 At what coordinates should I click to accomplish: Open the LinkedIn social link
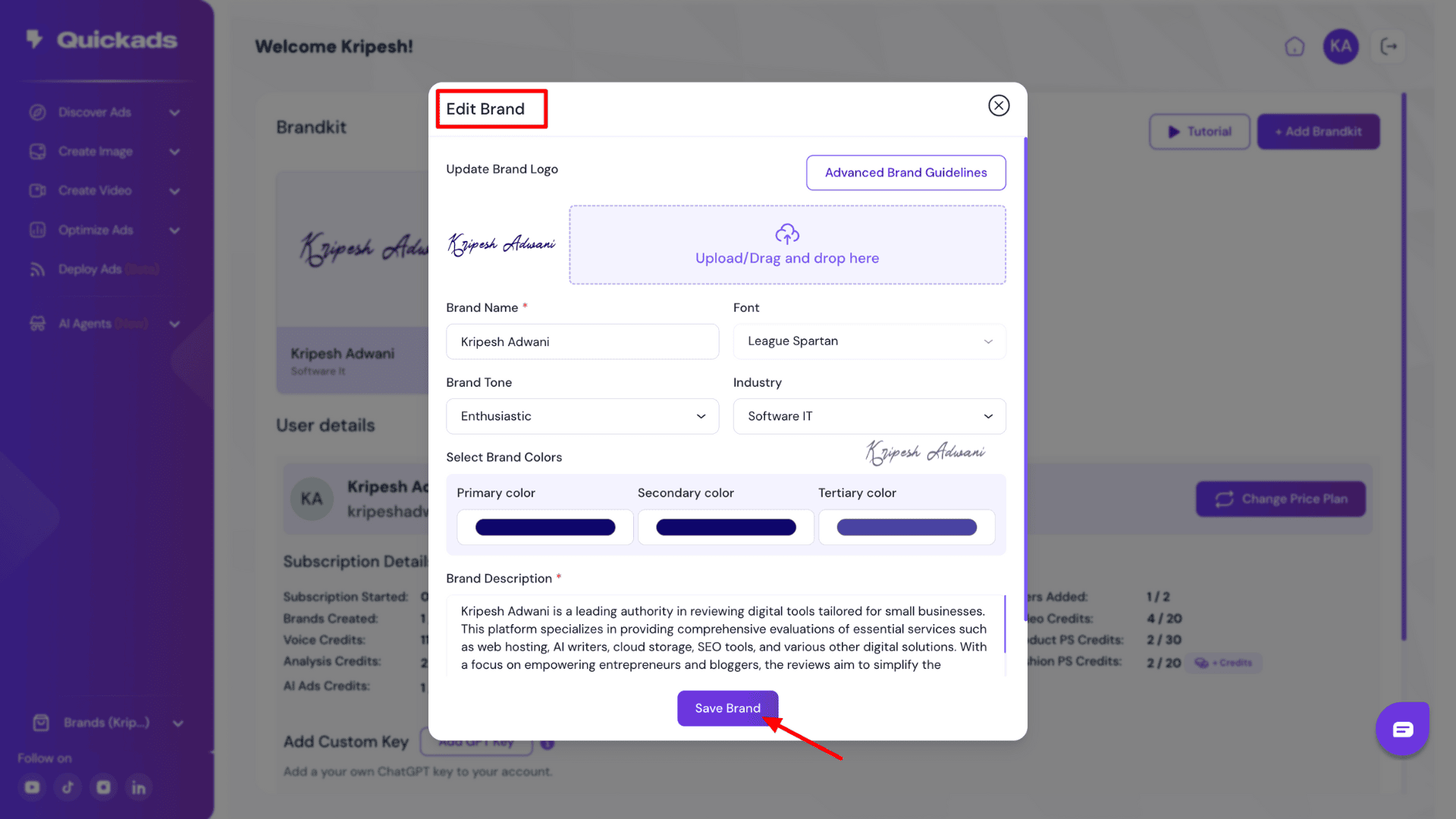tap(139, 787)
